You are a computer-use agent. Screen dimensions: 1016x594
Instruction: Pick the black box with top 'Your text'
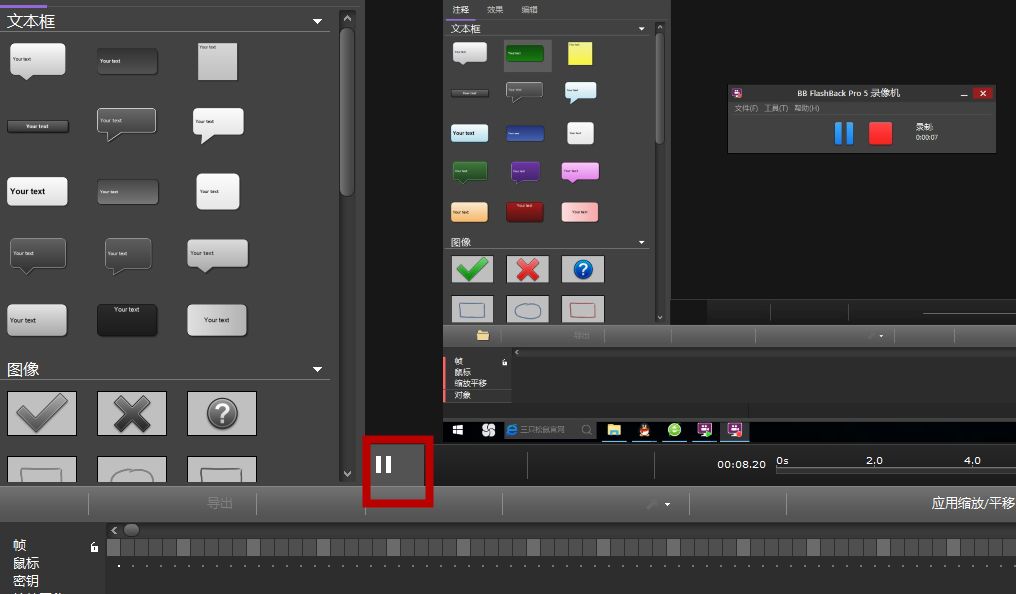[127, 320]
